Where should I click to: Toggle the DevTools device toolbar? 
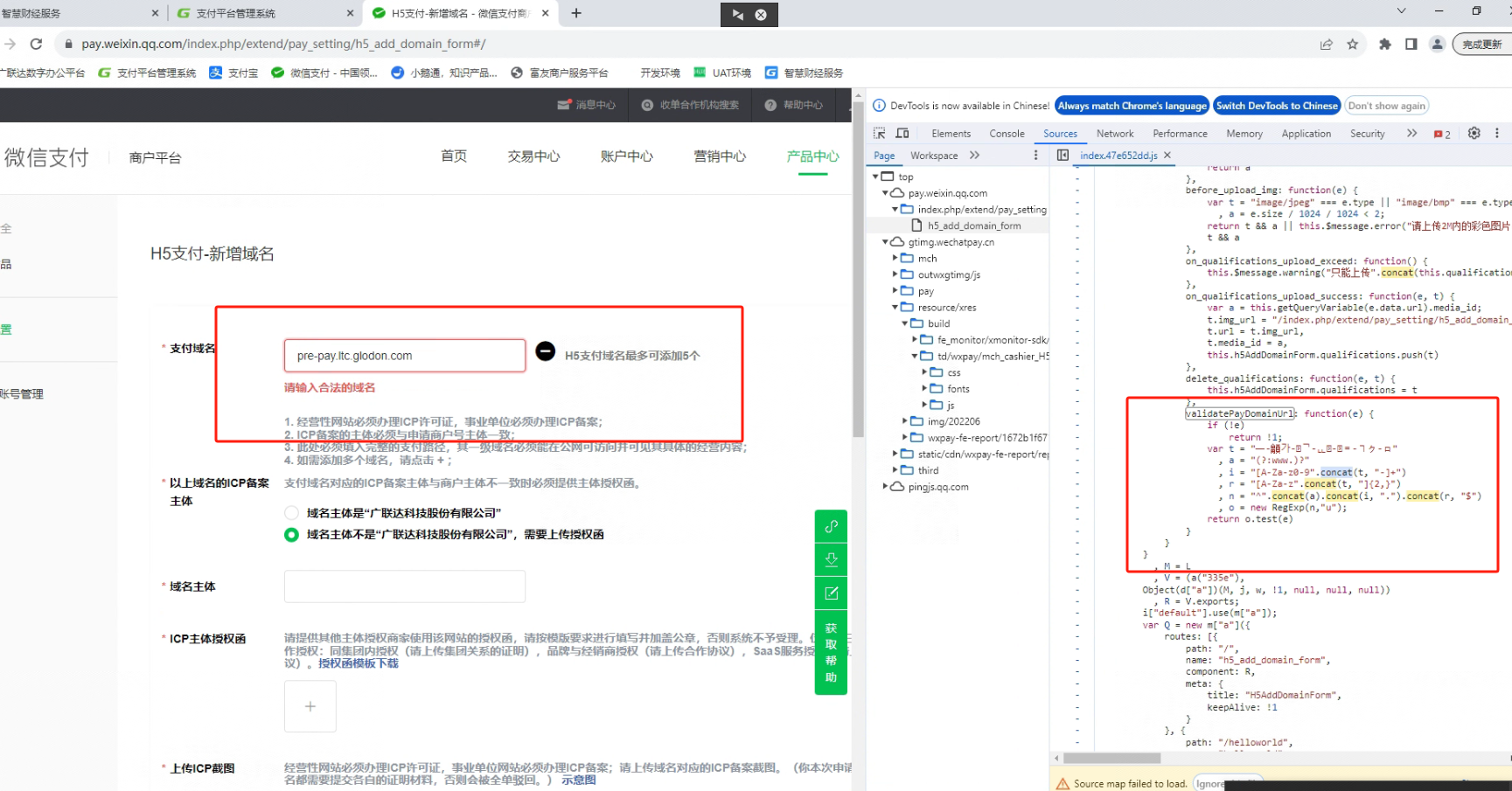[x=902, y=133]
